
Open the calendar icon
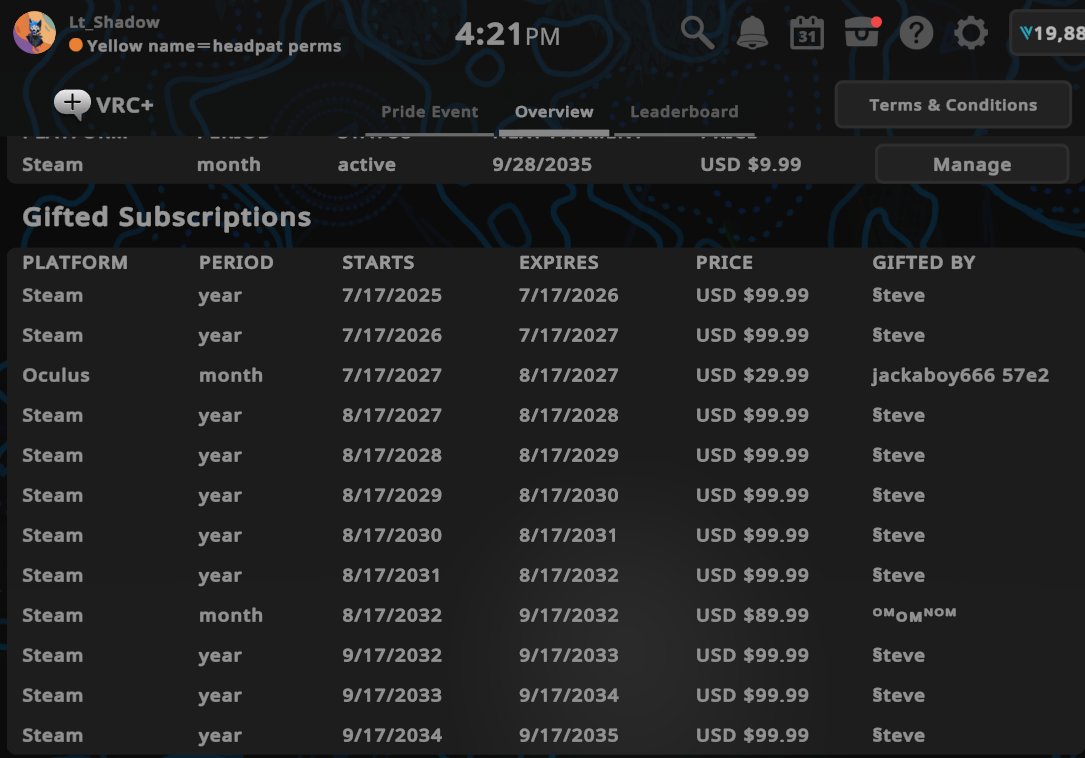806,33
